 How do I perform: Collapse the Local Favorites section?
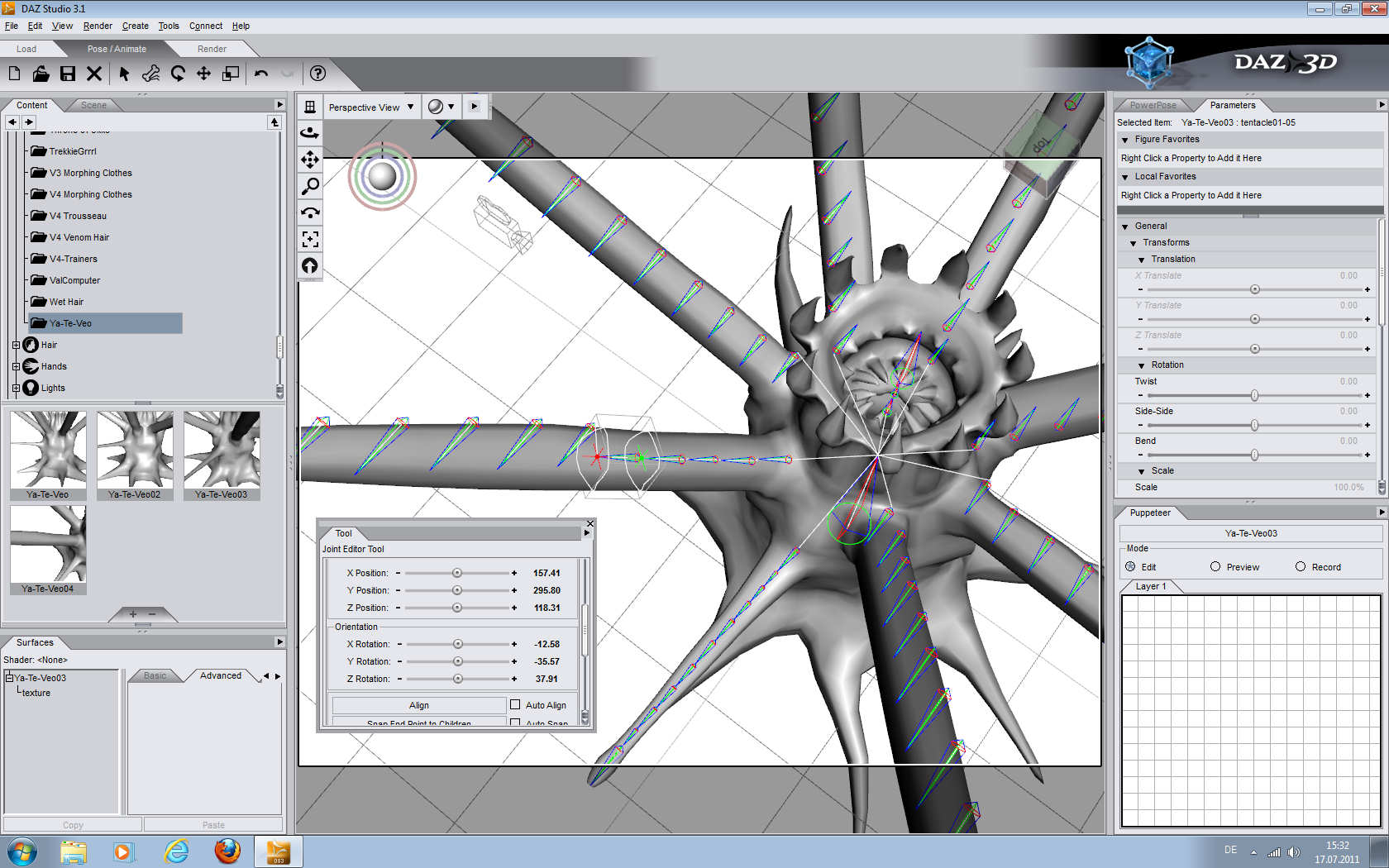pyautogui.click(x=1125, y=177)
